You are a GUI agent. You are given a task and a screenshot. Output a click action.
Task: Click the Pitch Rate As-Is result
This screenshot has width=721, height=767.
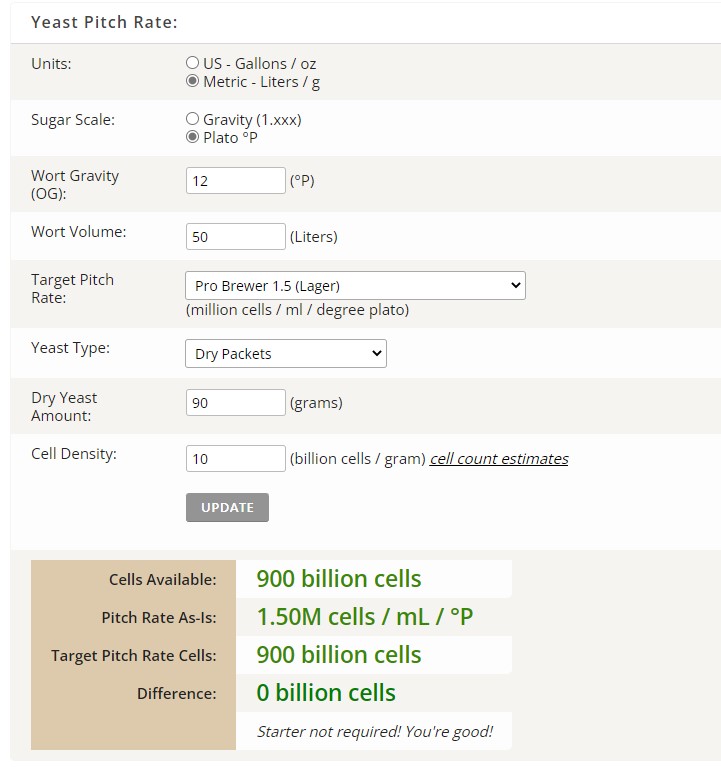pyautogui.click(x=365, y=617)
